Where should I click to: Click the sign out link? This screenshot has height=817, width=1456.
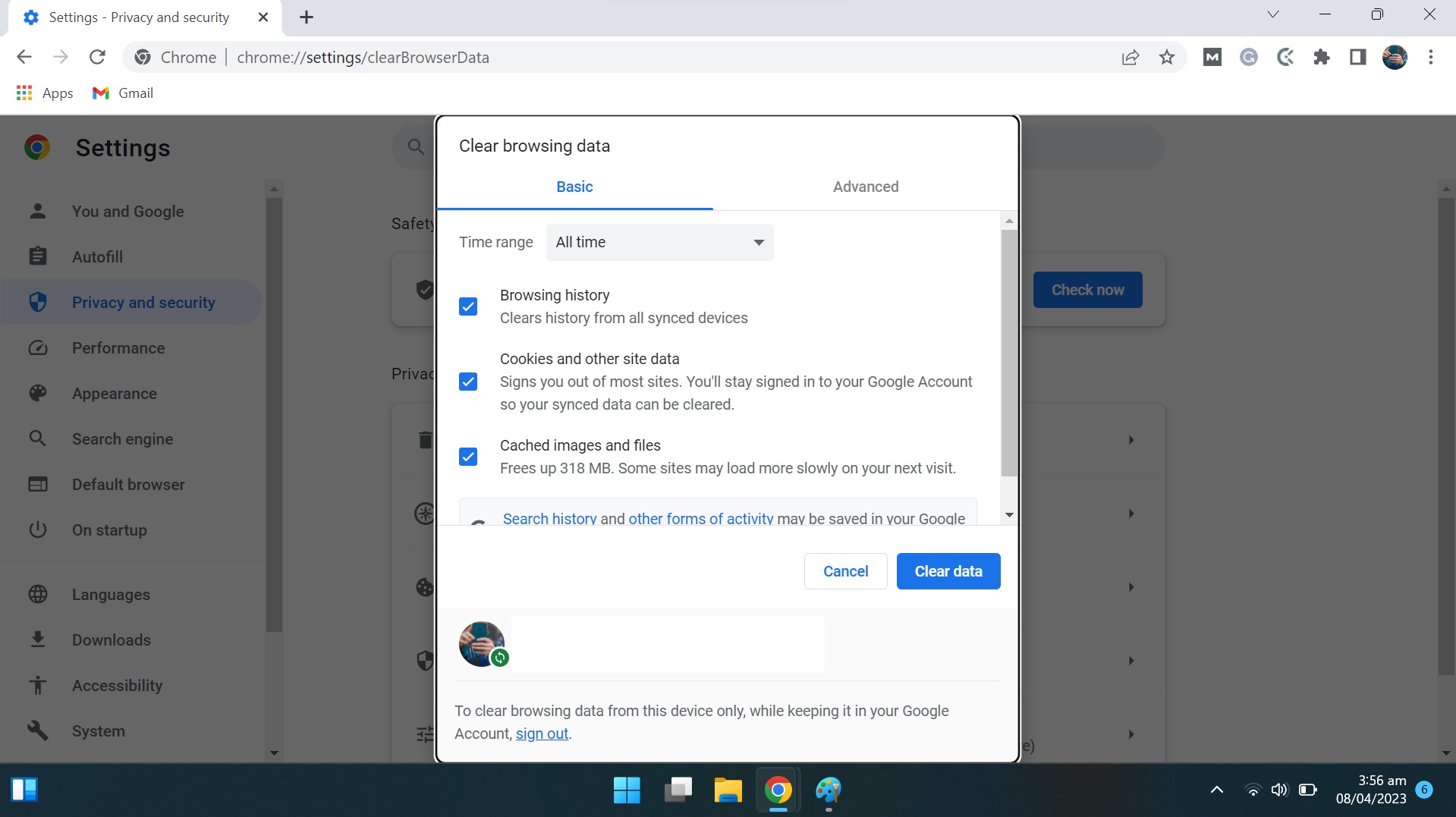542,734
